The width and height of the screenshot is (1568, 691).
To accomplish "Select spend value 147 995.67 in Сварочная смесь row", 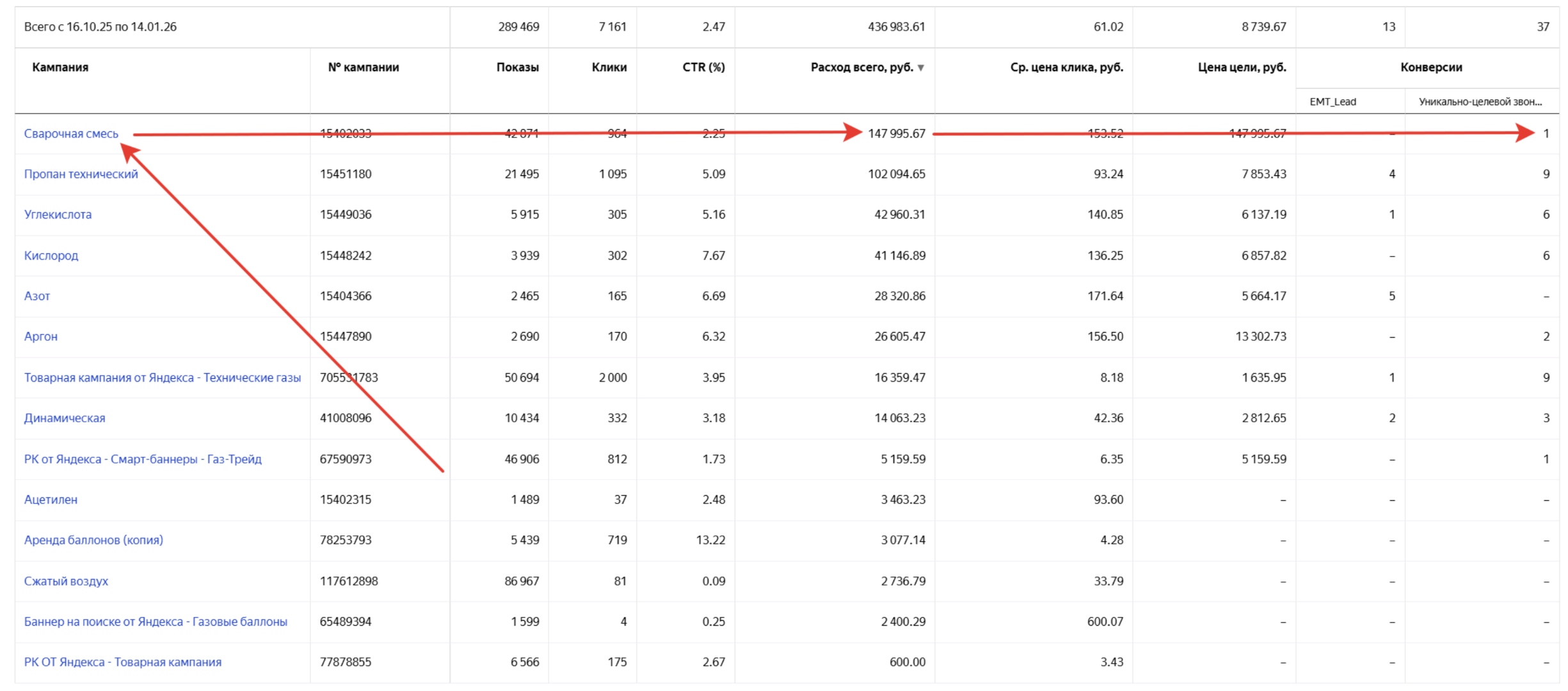I will pos(896,134).
